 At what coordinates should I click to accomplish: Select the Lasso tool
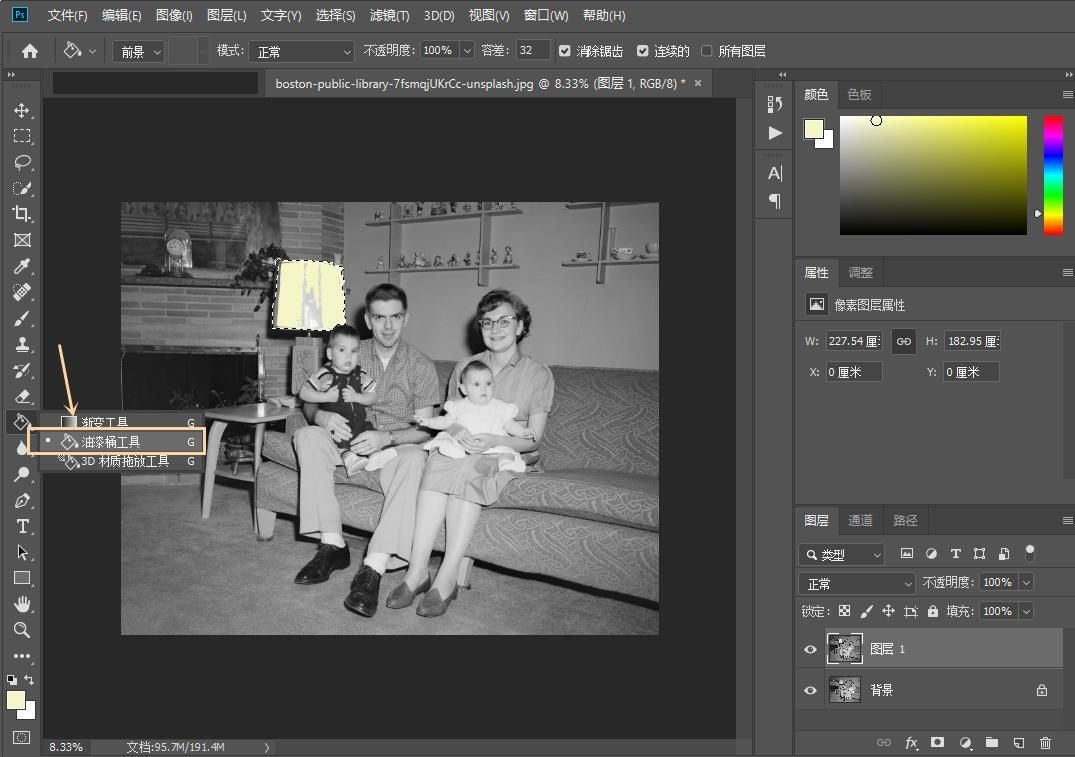point(21,162)
